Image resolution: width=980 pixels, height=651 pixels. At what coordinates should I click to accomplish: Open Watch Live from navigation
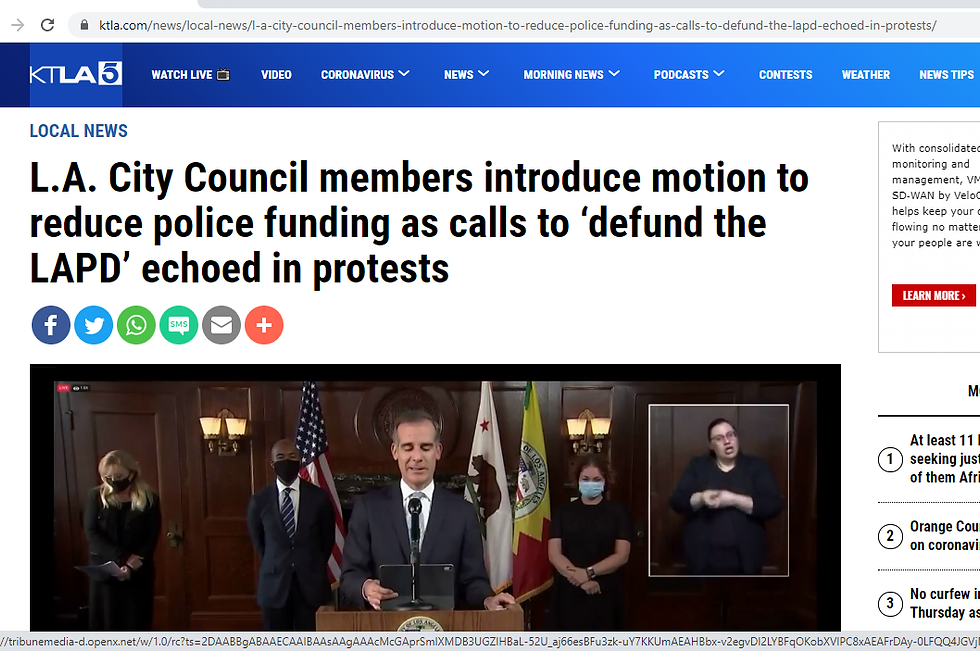pos(191,74)
